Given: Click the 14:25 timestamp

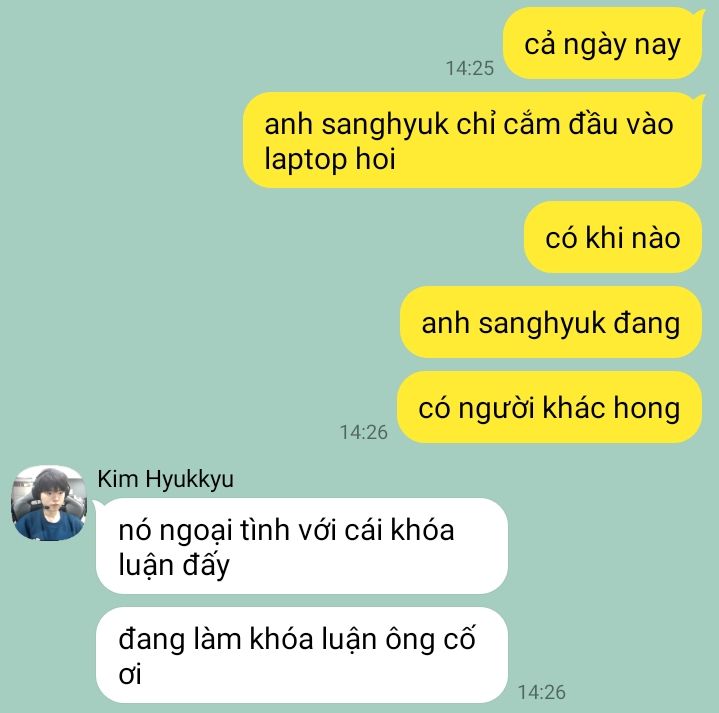Looking at the screenshot, I should [x=470, y=68].
